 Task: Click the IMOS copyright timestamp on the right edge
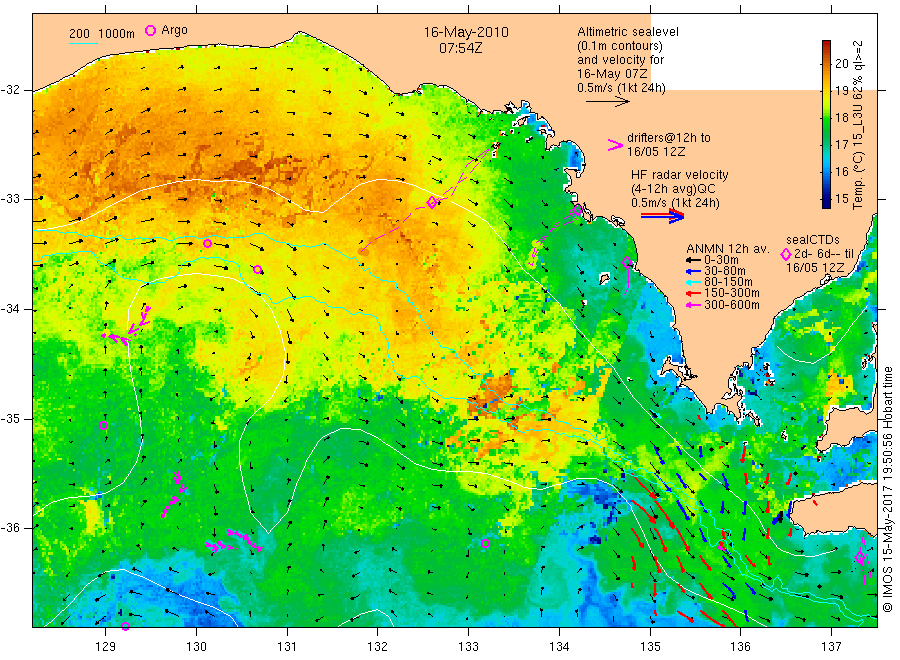(887, 490)
